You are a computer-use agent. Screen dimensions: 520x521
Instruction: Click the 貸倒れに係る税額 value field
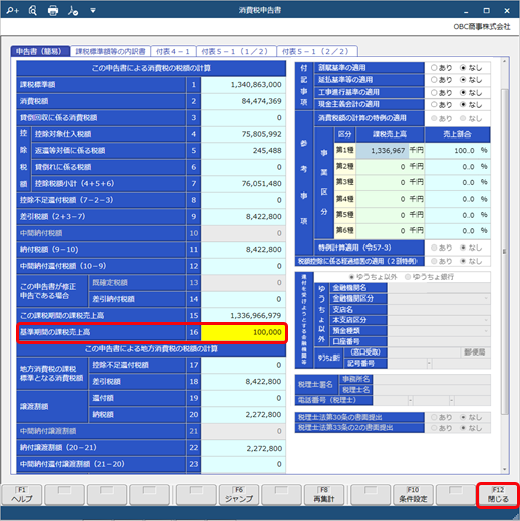point(243,167)
